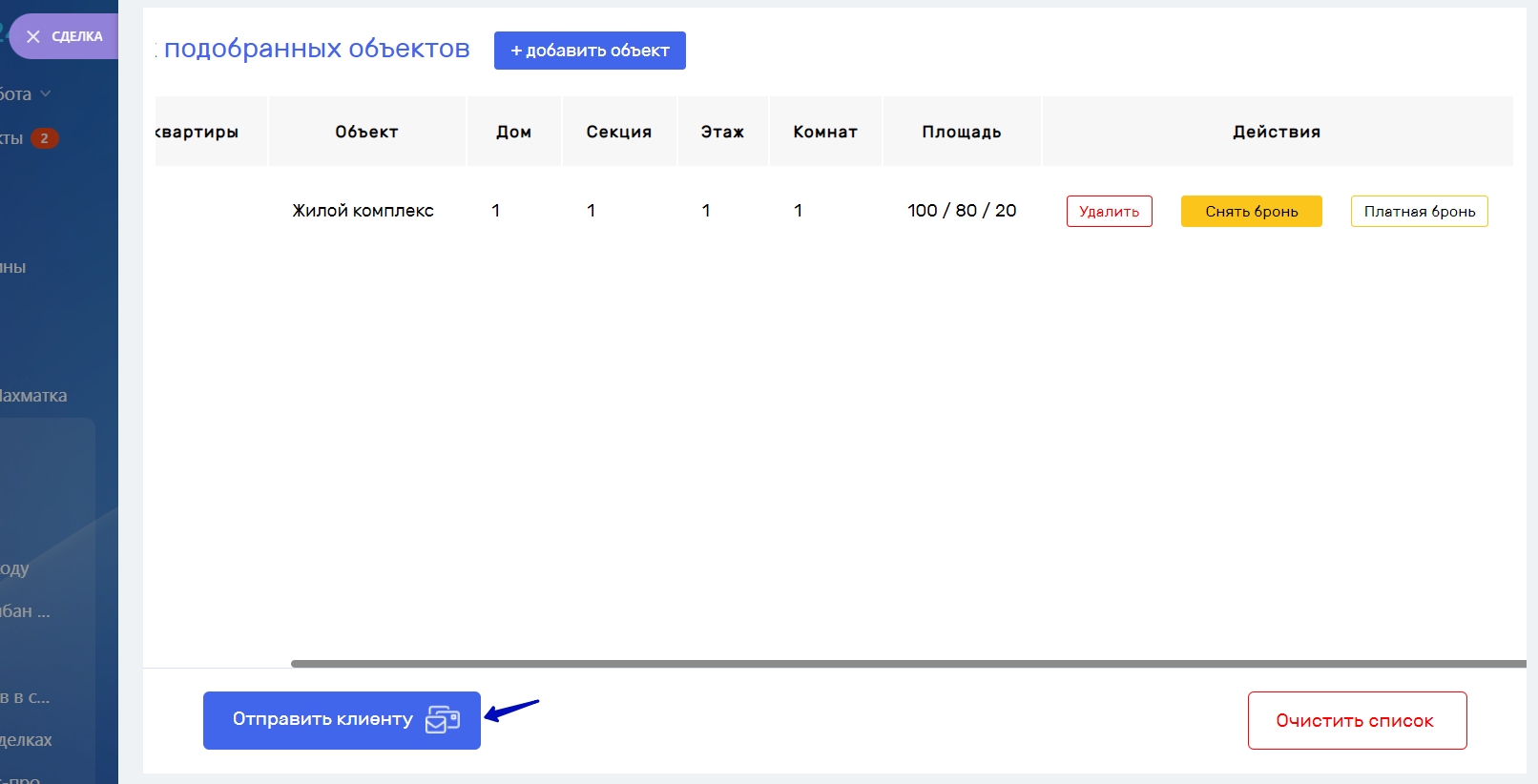Click the horizontal scrollbar under the table
Screen dimensions: 1538x784
coord(906,664)
